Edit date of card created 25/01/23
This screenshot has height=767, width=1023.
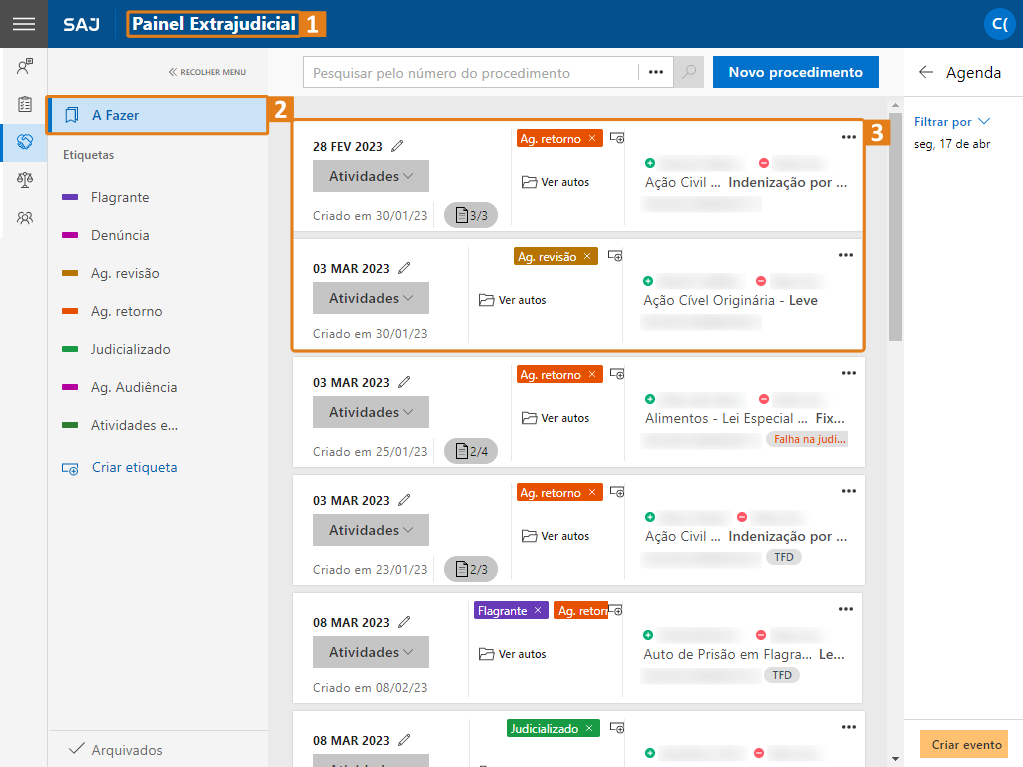(x=405, y=382)
